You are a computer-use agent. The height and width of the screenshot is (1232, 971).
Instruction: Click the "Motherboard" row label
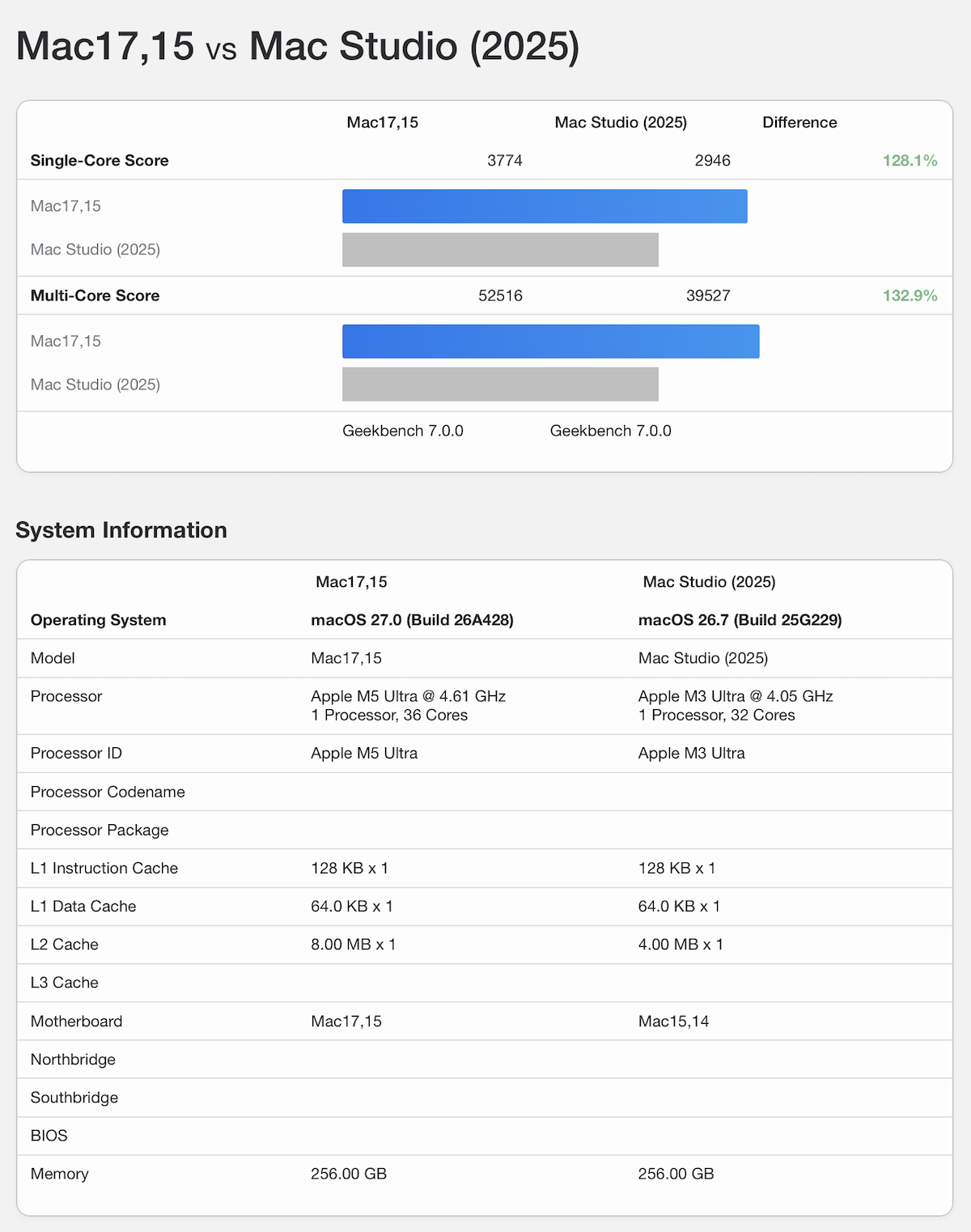tap(77, 1021)
